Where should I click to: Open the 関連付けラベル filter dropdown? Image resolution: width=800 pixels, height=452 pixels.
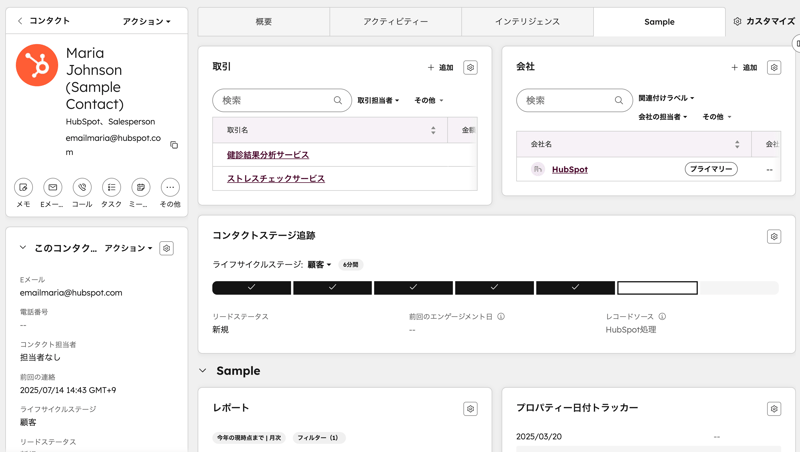point(666,98)
